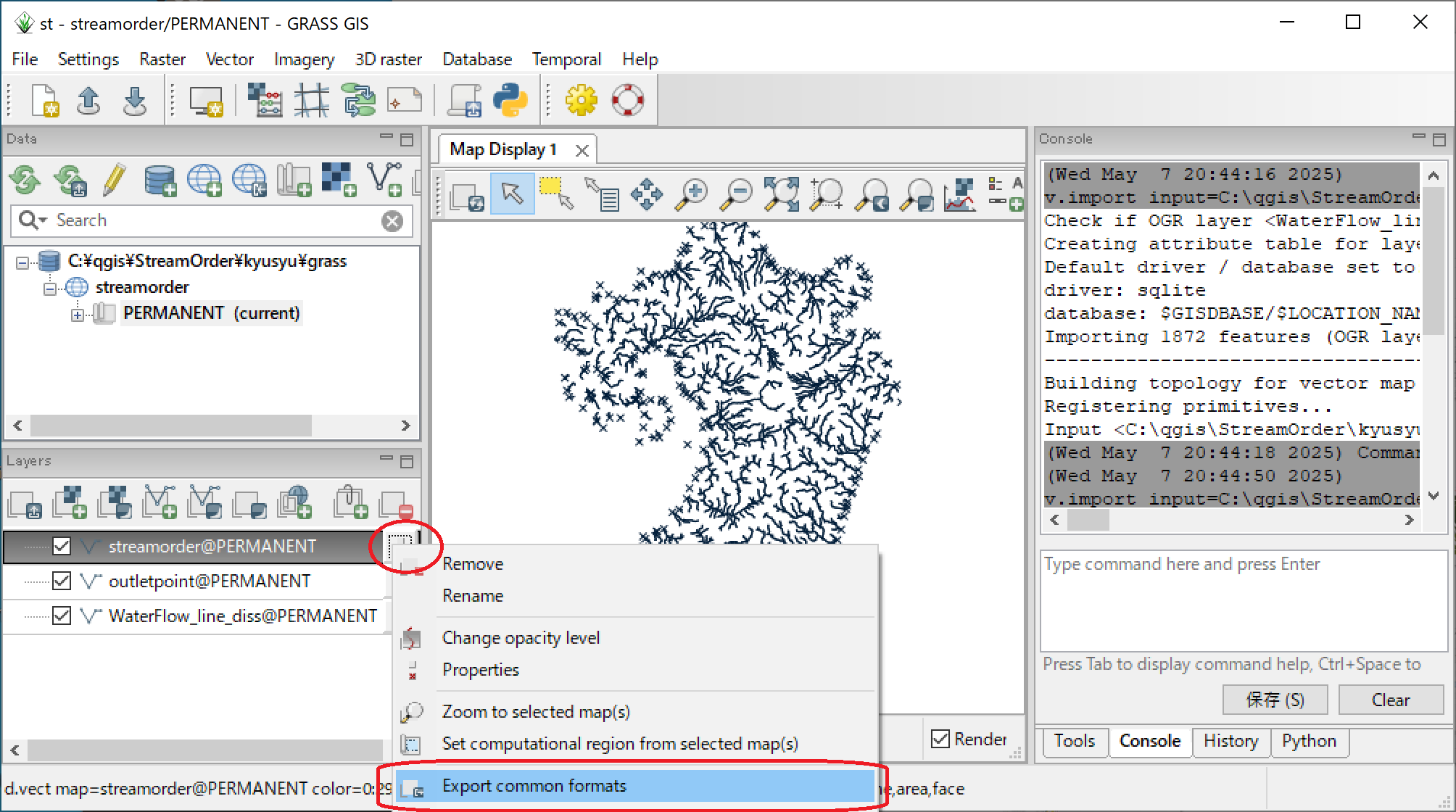Click the Zoom in magnifier icon

[x=692, y=194]
